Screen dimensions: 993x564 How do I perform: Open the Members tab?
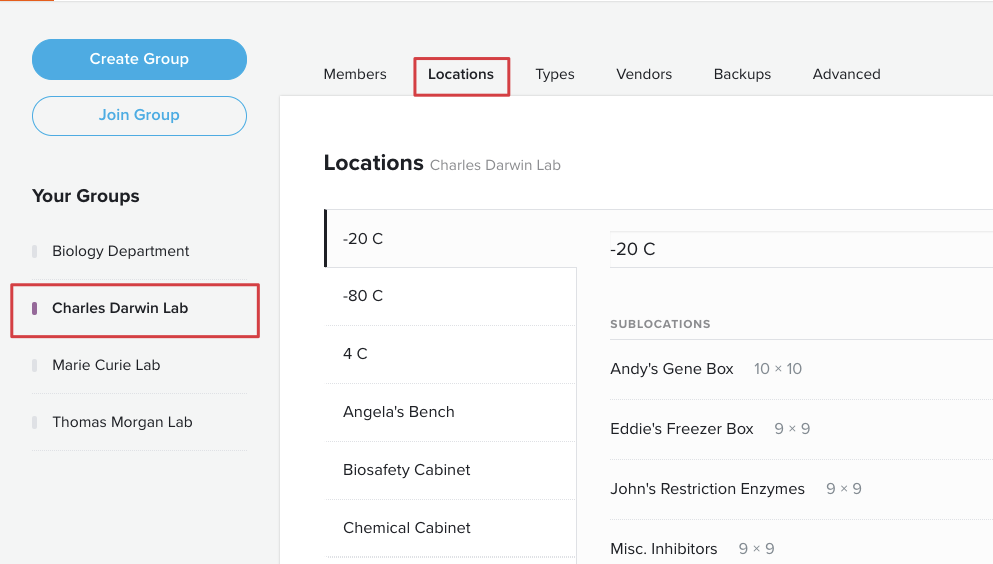(355, 74)
